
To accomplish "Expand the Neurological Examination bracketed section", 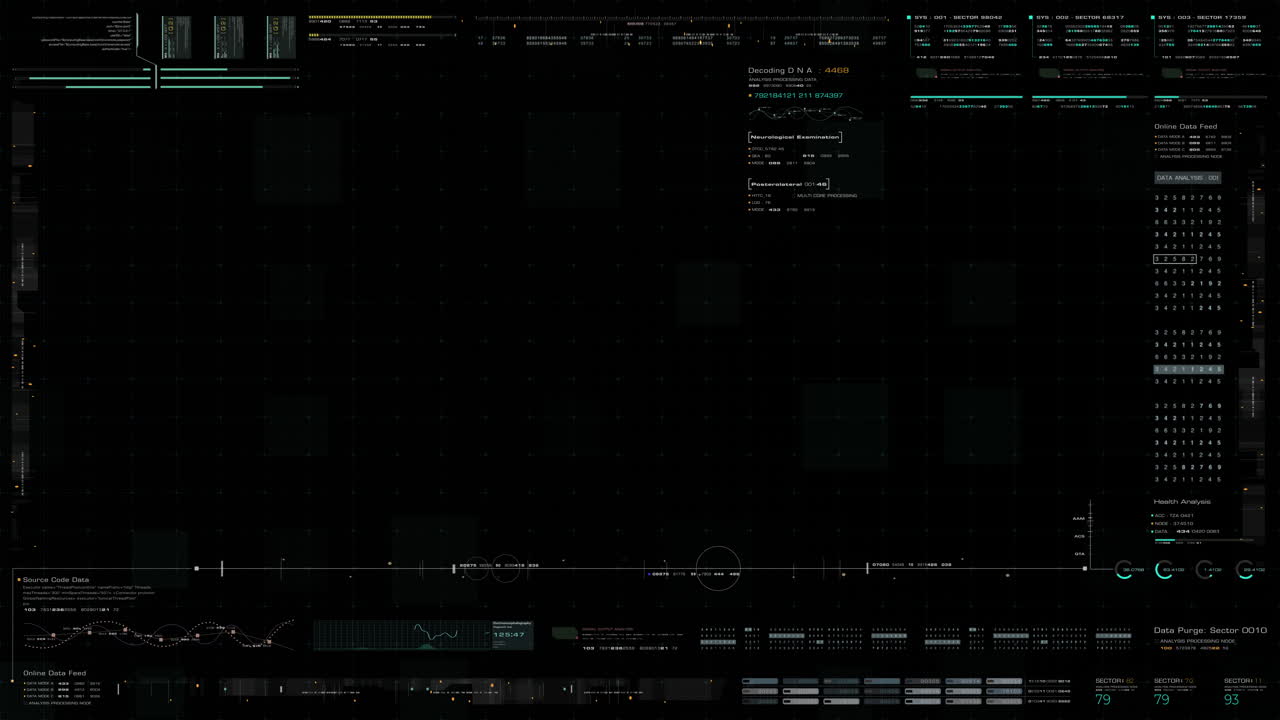I will [x=795, y=137].
